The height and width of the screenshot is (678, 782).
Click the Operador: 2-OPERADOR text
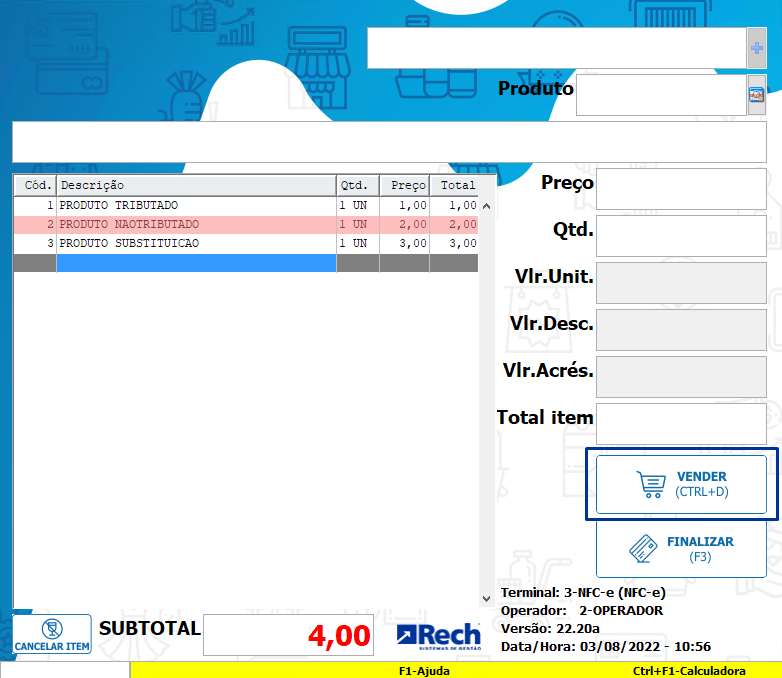coord(582,611)
